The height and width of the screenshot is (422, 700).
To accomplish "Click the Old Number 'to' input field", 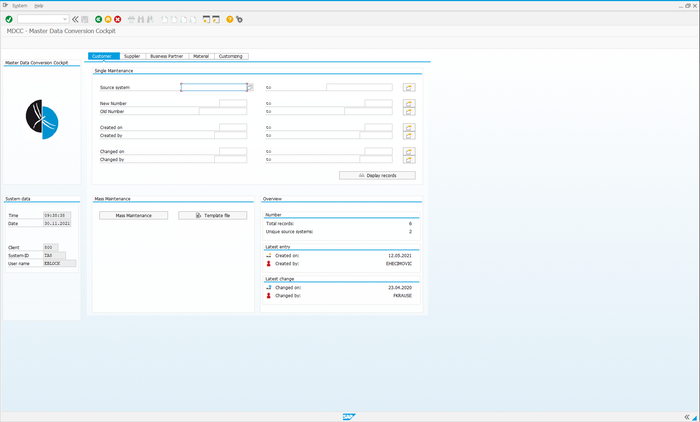I will tap(368, 111).
